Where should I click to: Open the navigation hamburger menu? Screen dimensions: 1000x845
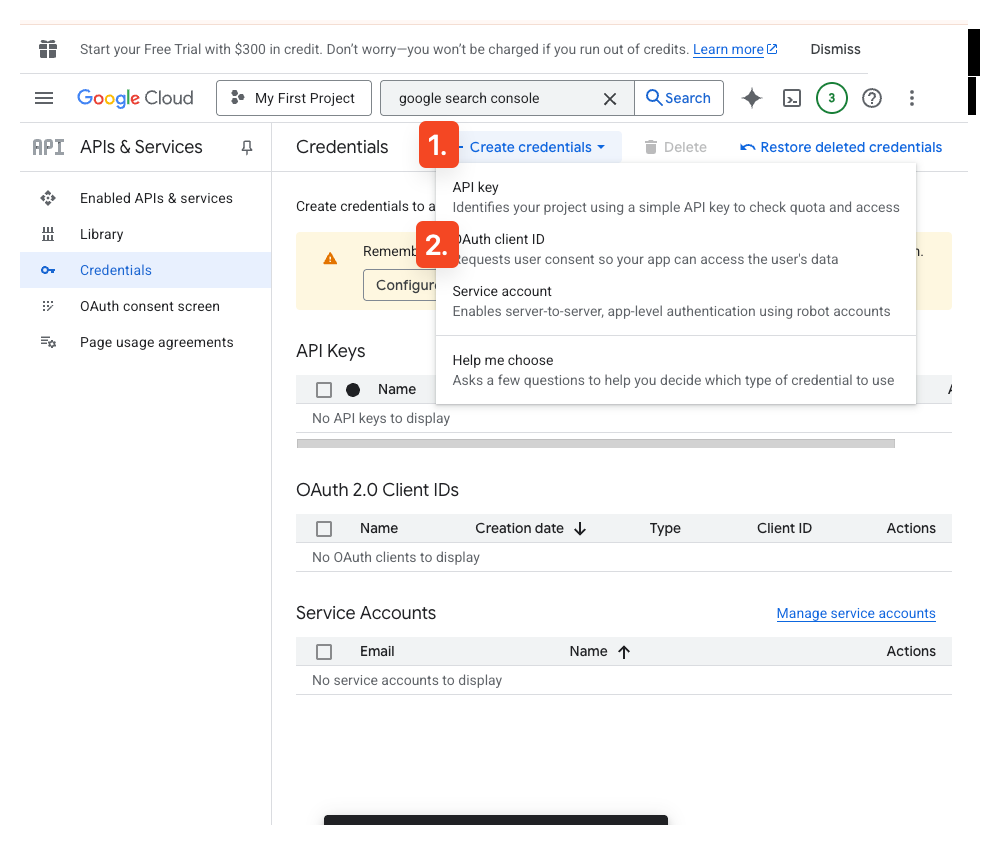coord(44,98)
